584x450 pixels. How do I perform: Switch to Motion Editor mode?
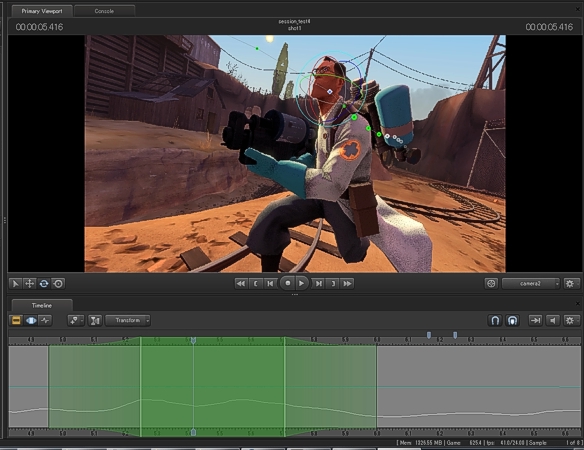pyautogui.click(x=31, y=320)
